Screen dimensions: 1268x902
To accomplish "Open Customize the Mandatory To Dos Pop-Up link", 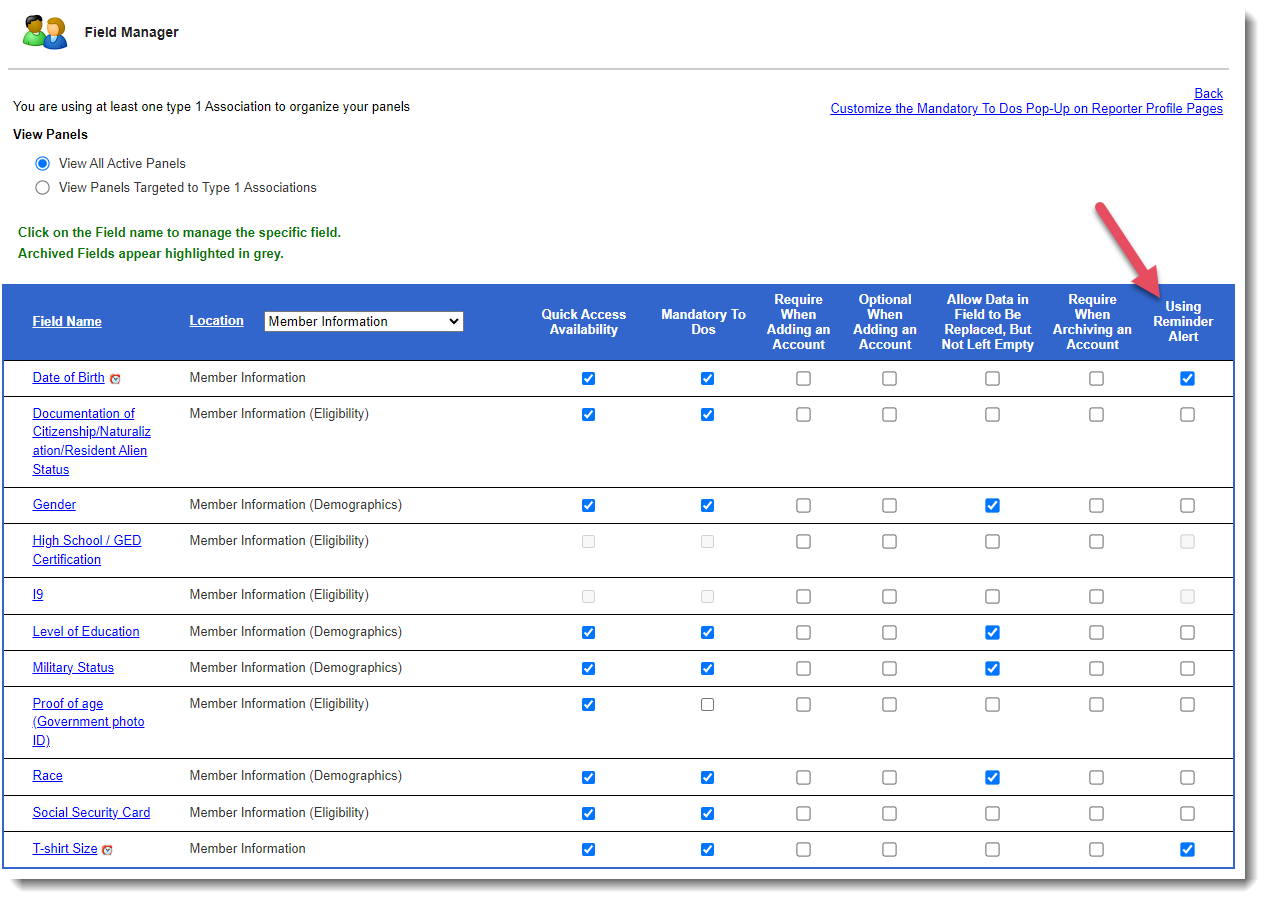I will coord(1026,108).
